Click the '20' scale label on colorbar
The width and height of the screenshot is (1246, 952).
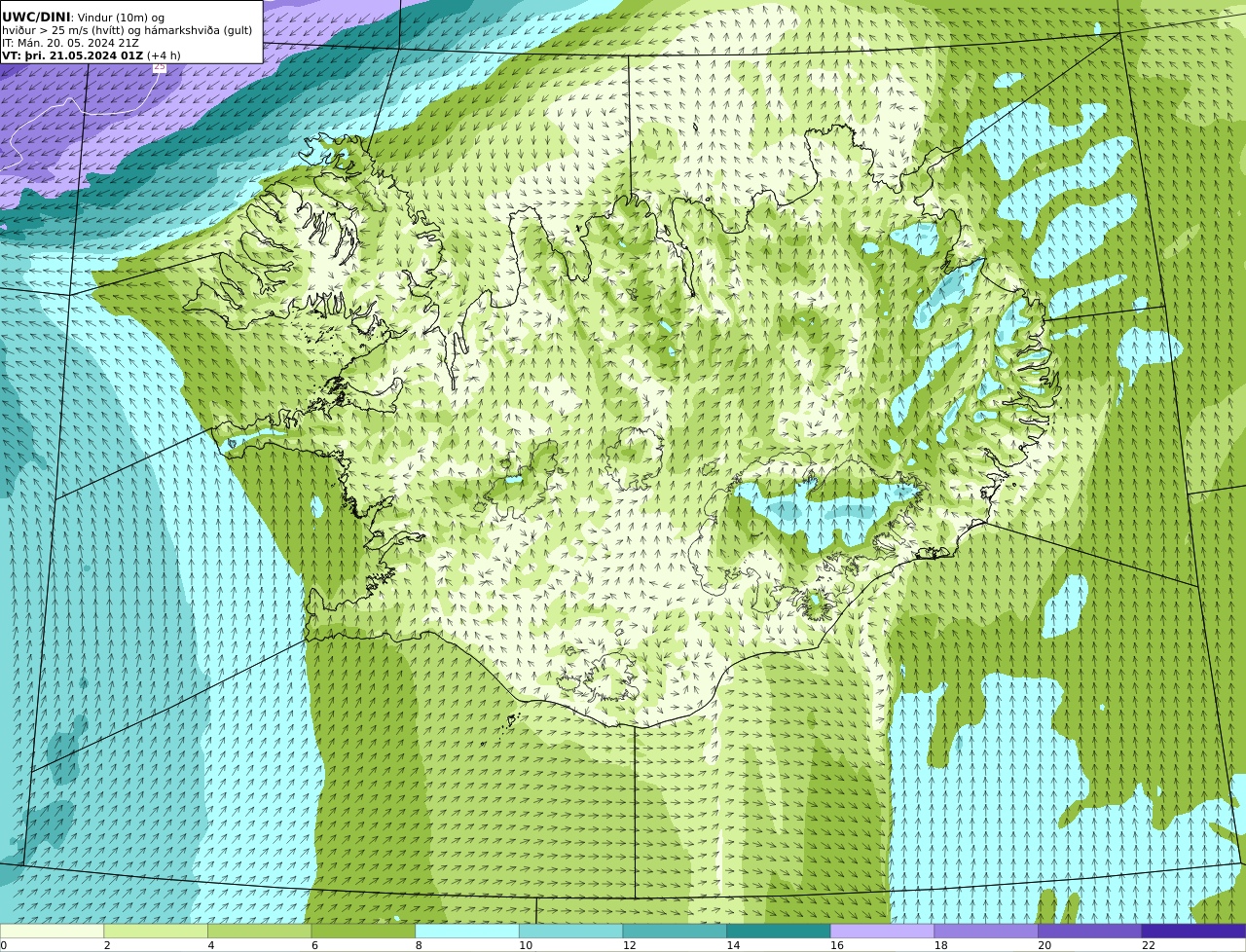coord(1044,945)
